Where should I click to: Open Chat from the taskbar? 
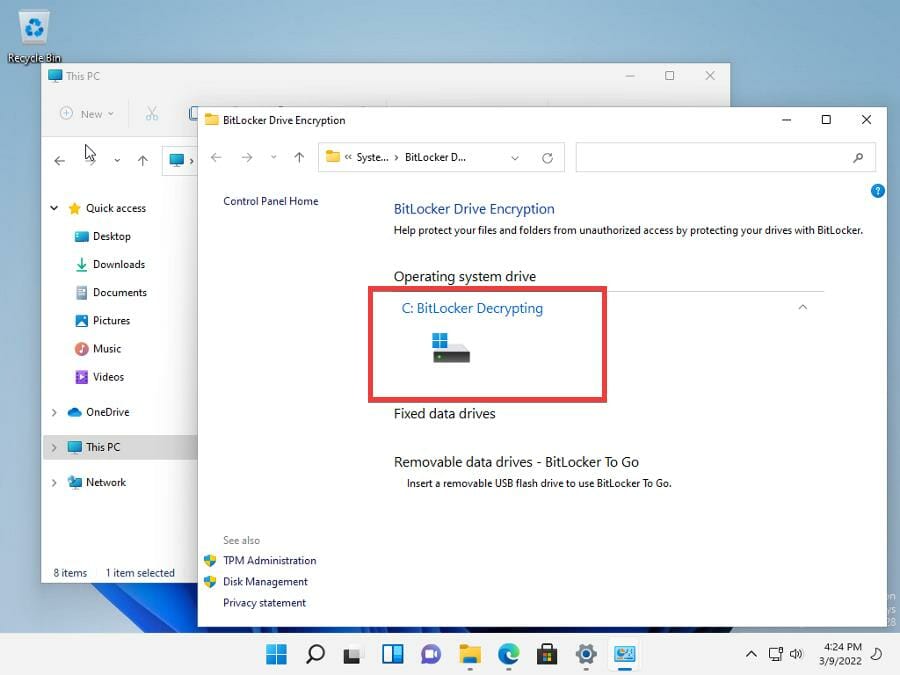click(431, 655)
